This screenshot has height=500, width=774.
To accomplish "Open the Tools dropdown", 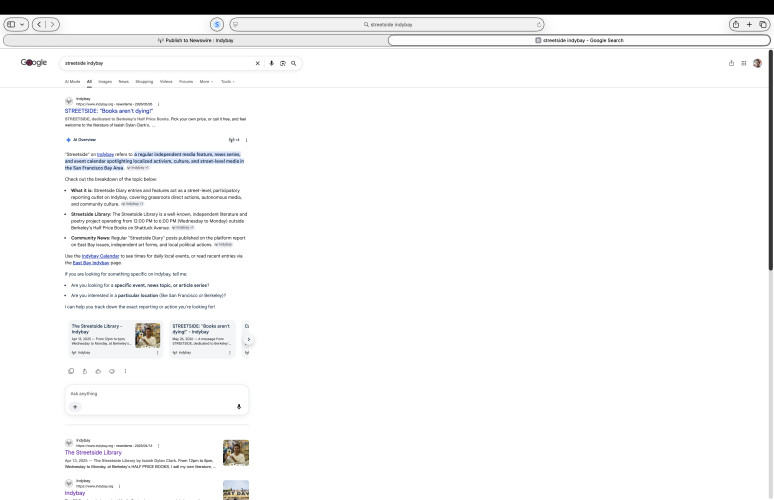I will (x=228, y=81).
